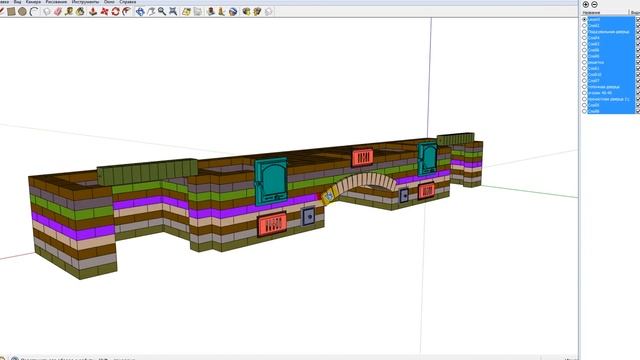
Task: Sort layers by Название column header
Action: coord(591,13)
